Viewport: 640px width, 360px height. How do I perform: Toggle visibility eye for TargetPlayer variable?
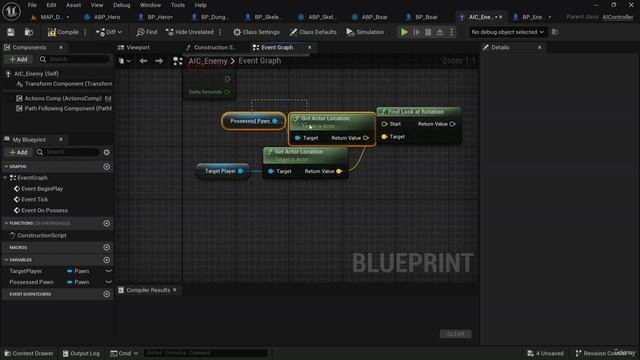(x=108, y=271)
